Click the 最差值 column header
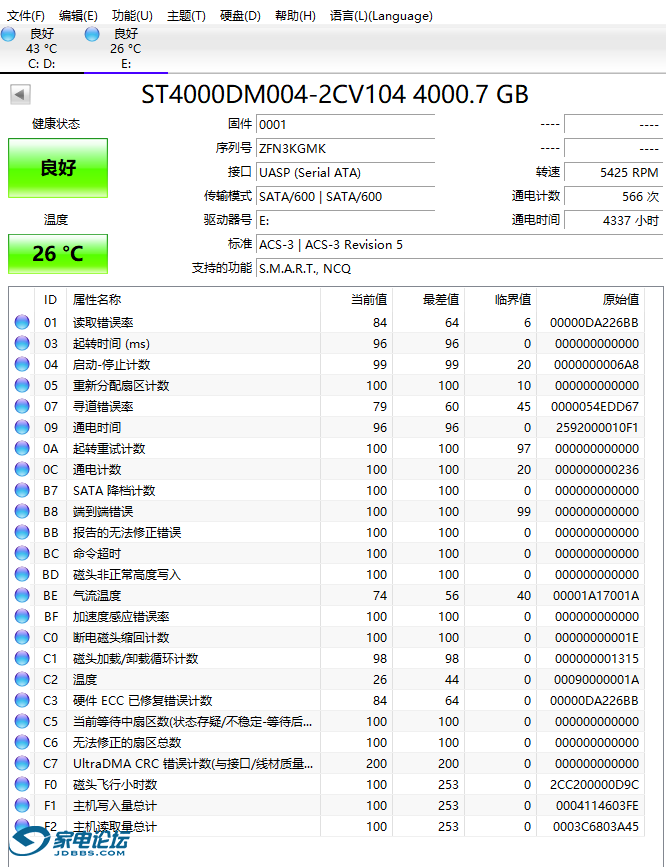 [429, 300]
